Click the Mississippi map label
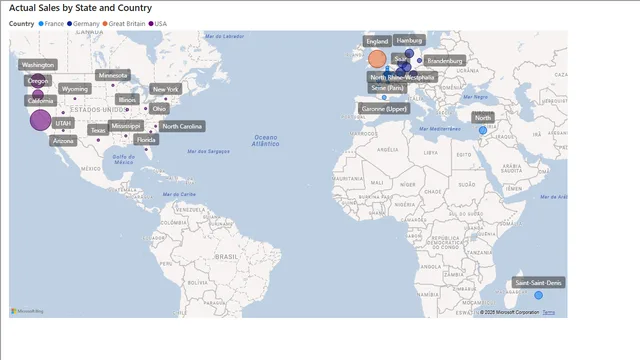640x360 pixels. click(126, 126)
